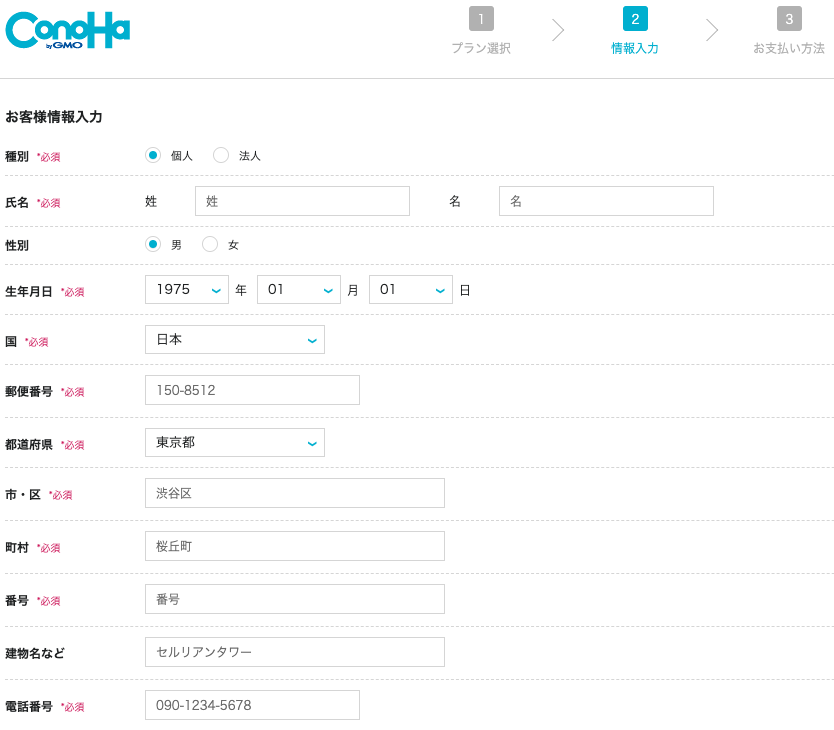
Task: Click the 姓 last name field
Action: click(302, 201)
